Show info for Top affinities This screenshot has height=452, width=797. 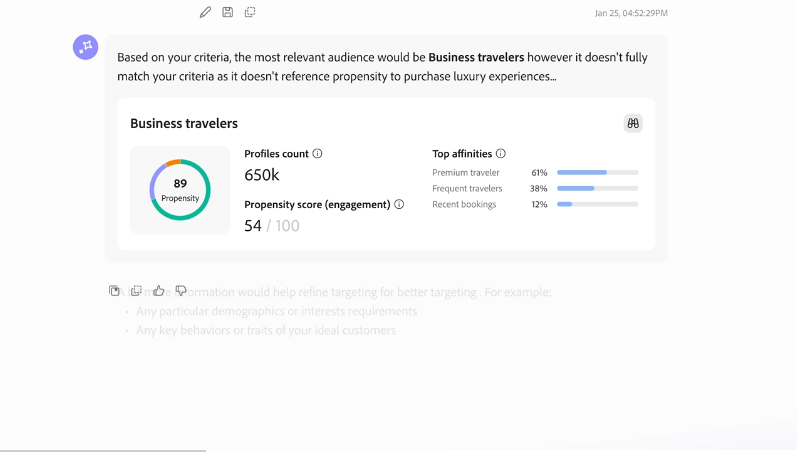501,154
